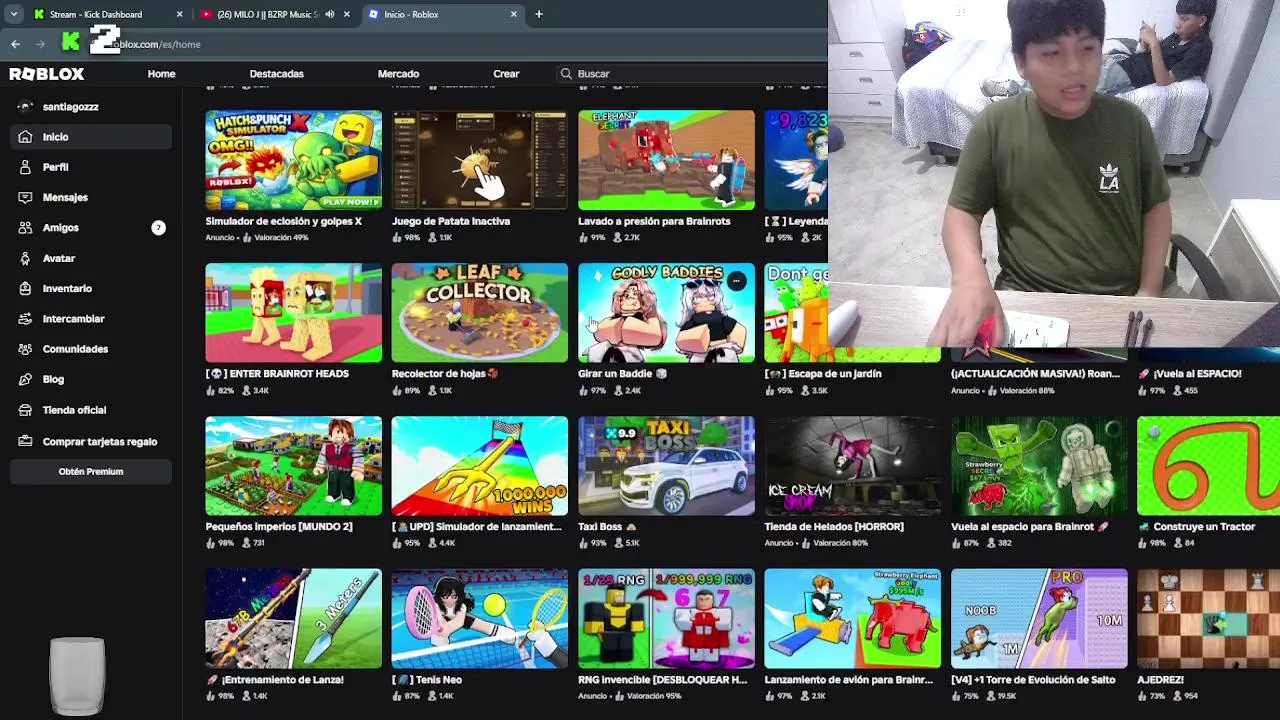Open ENTER BRAINROT HEADS thumbnail

(x=294, y=313)
